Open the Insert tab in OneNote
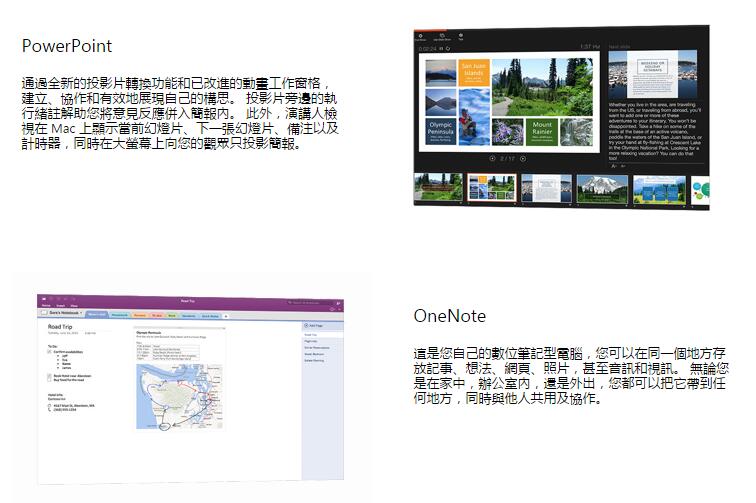 pos(61,305)
